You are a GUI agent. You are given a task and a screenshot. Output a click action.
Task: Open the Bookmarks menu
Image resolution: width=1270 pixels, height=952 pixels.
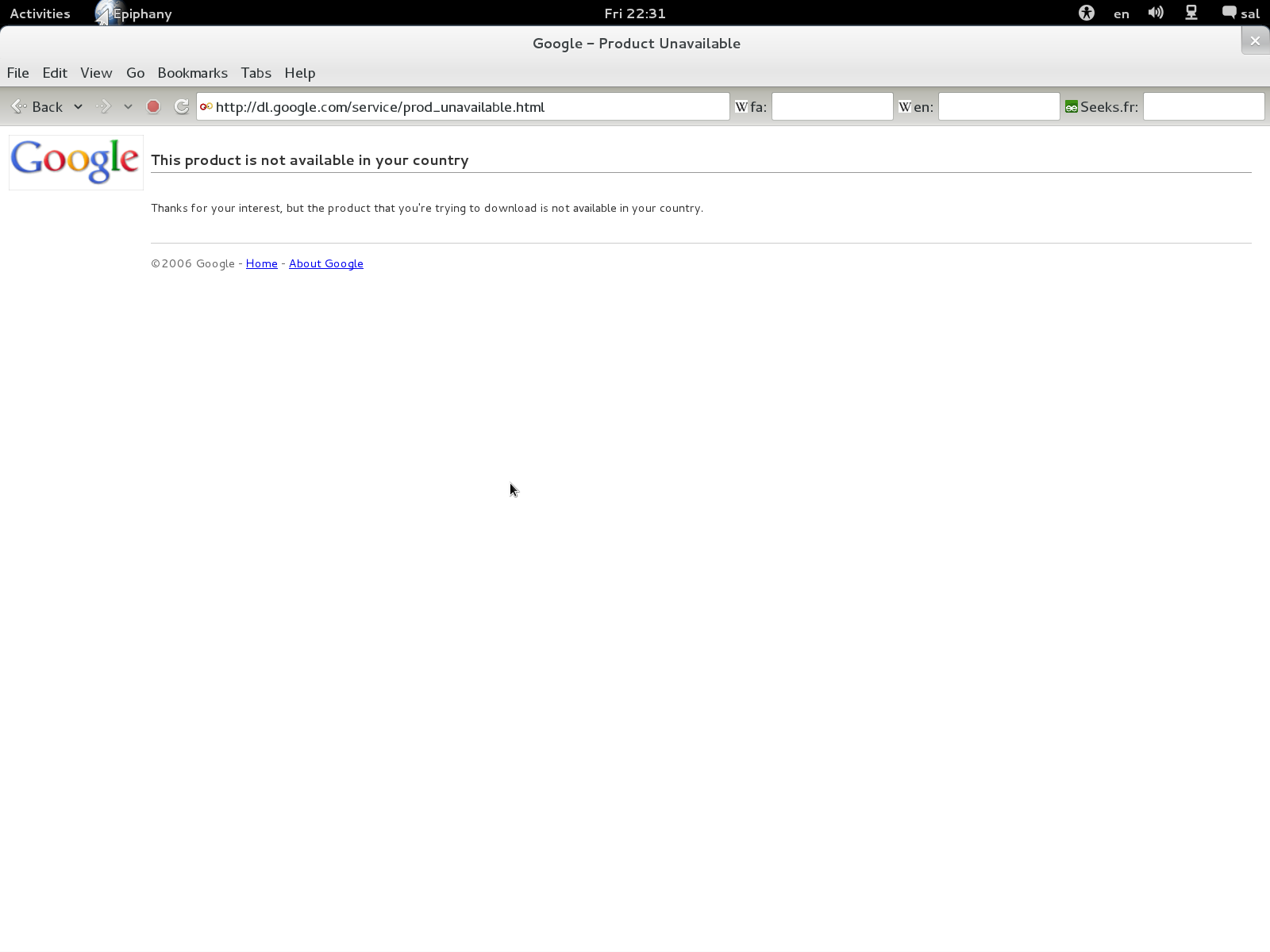[192, 73]
